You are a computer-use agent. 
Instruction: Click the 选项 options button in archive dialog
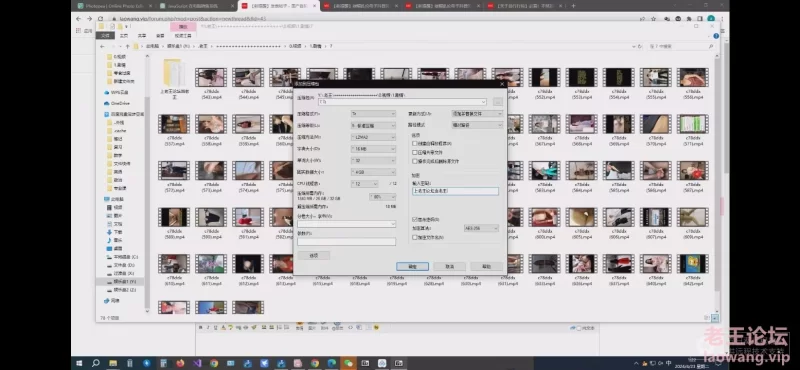pyautogui.click(x=313, y=255)
